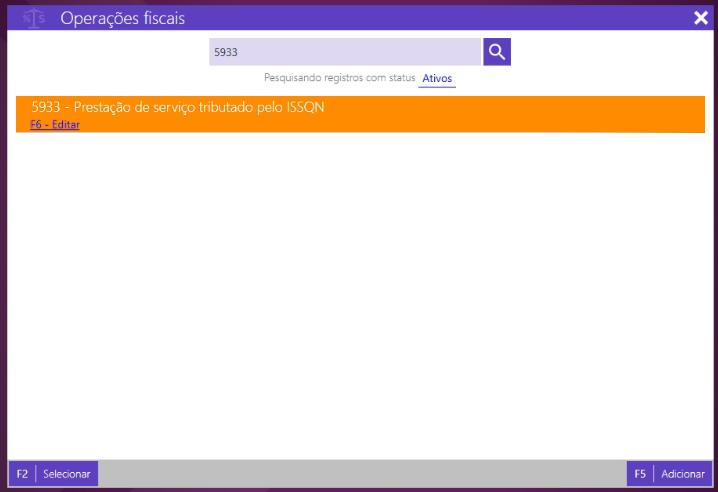Click the F2 shortcut key badge
This screenshot has height=492, width=718.
(x=22, y=473)
